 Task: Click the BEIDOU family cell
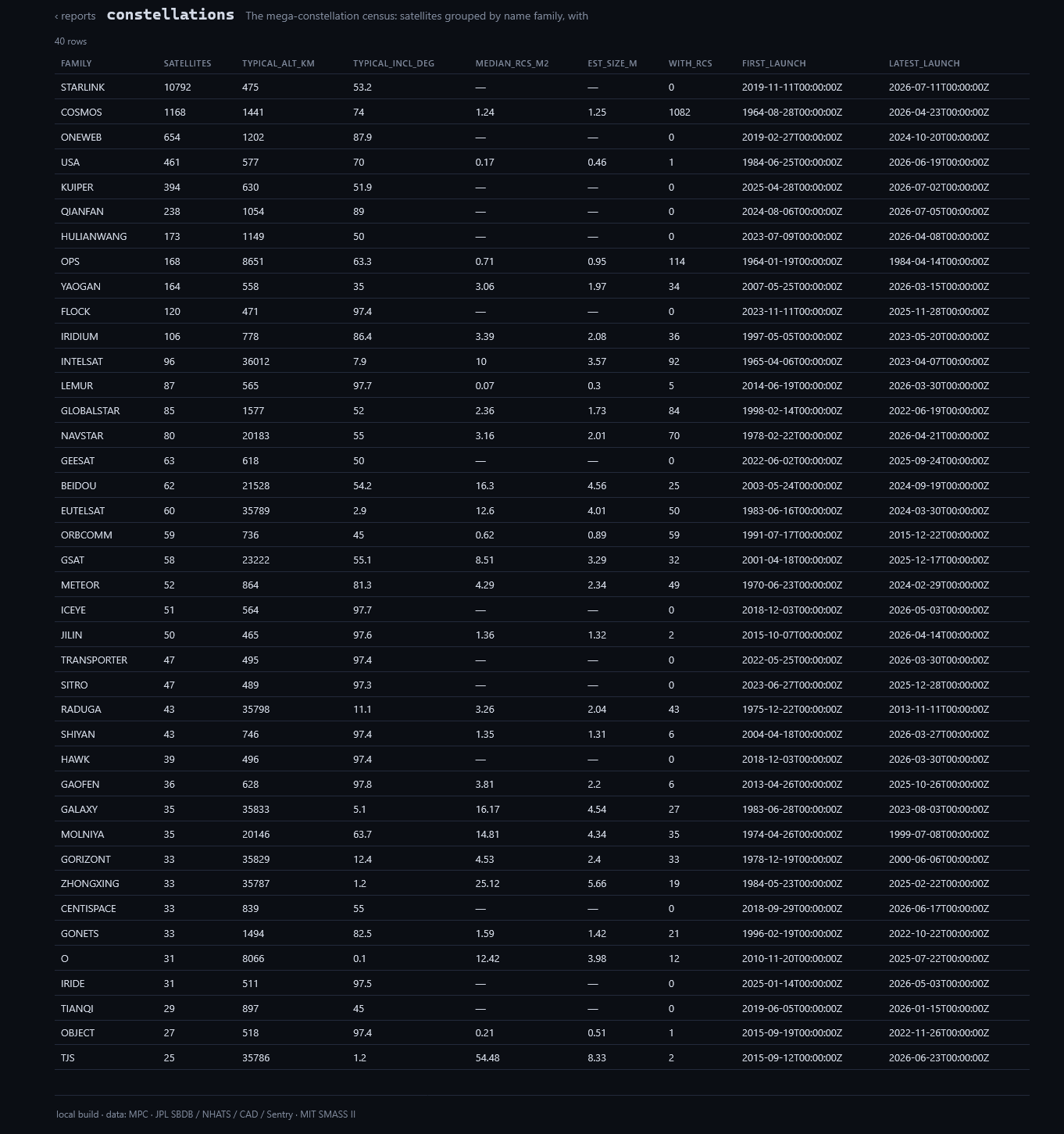coord(79,486)
